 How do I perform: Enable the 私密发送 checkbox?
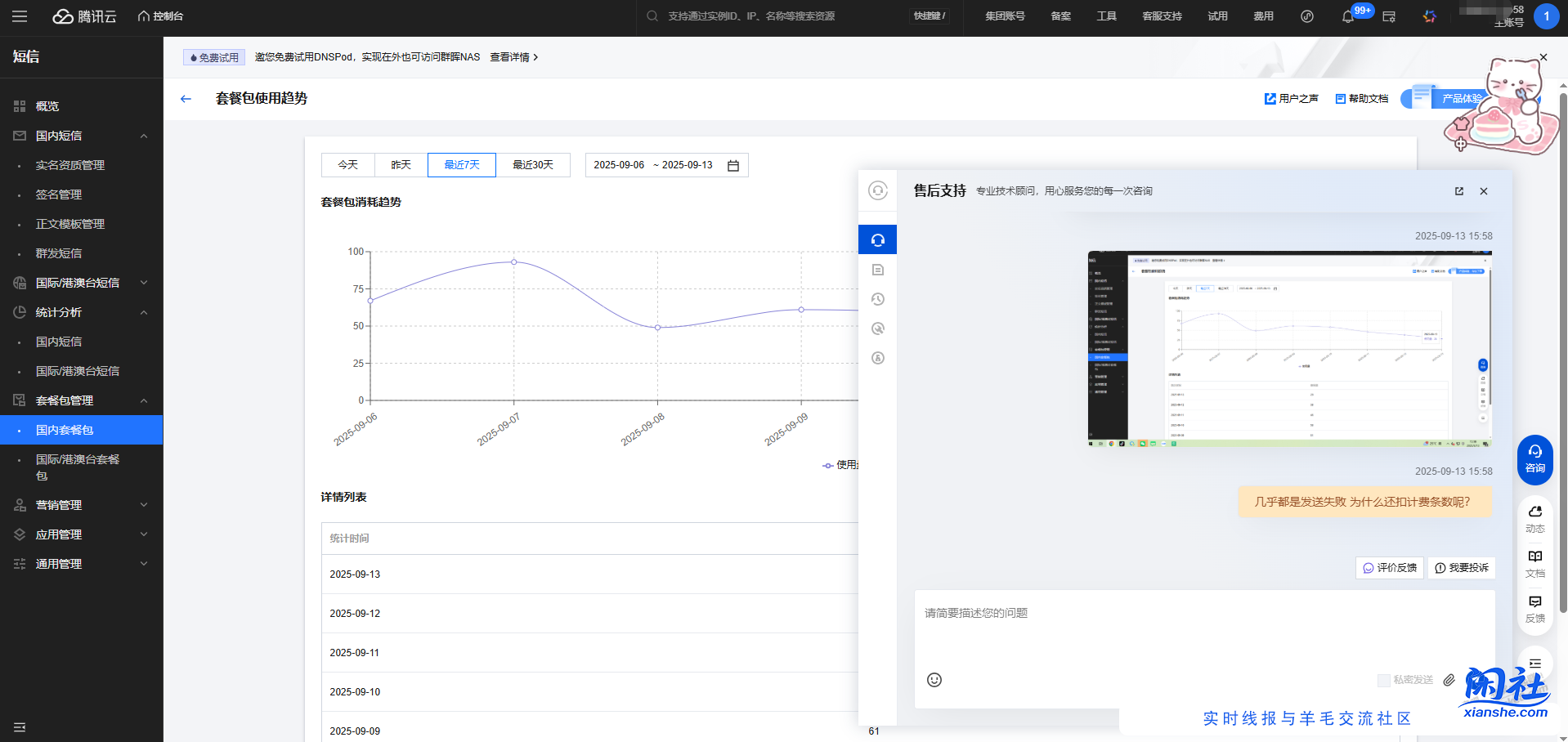1383,680
